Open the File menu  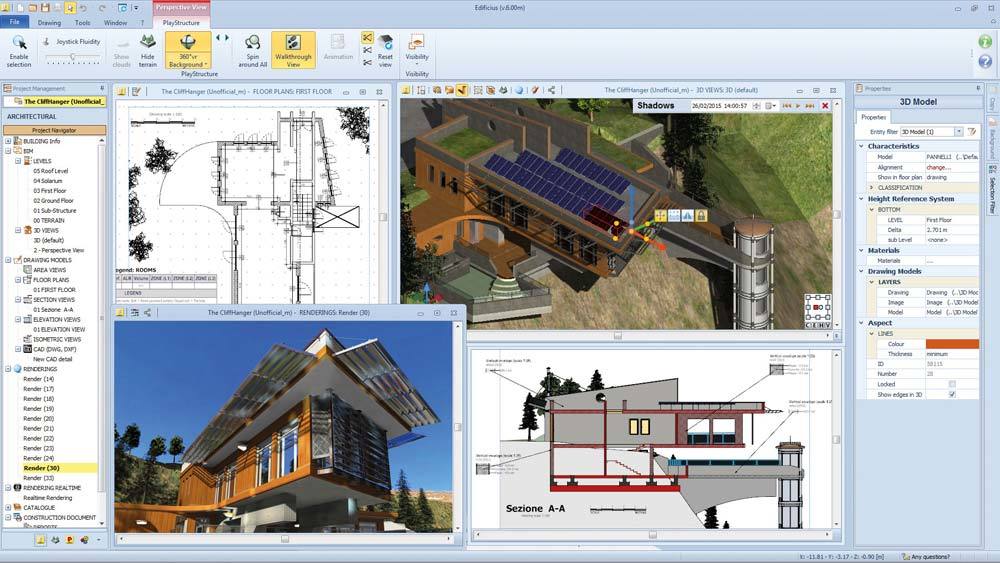click(x=15, y=21)
